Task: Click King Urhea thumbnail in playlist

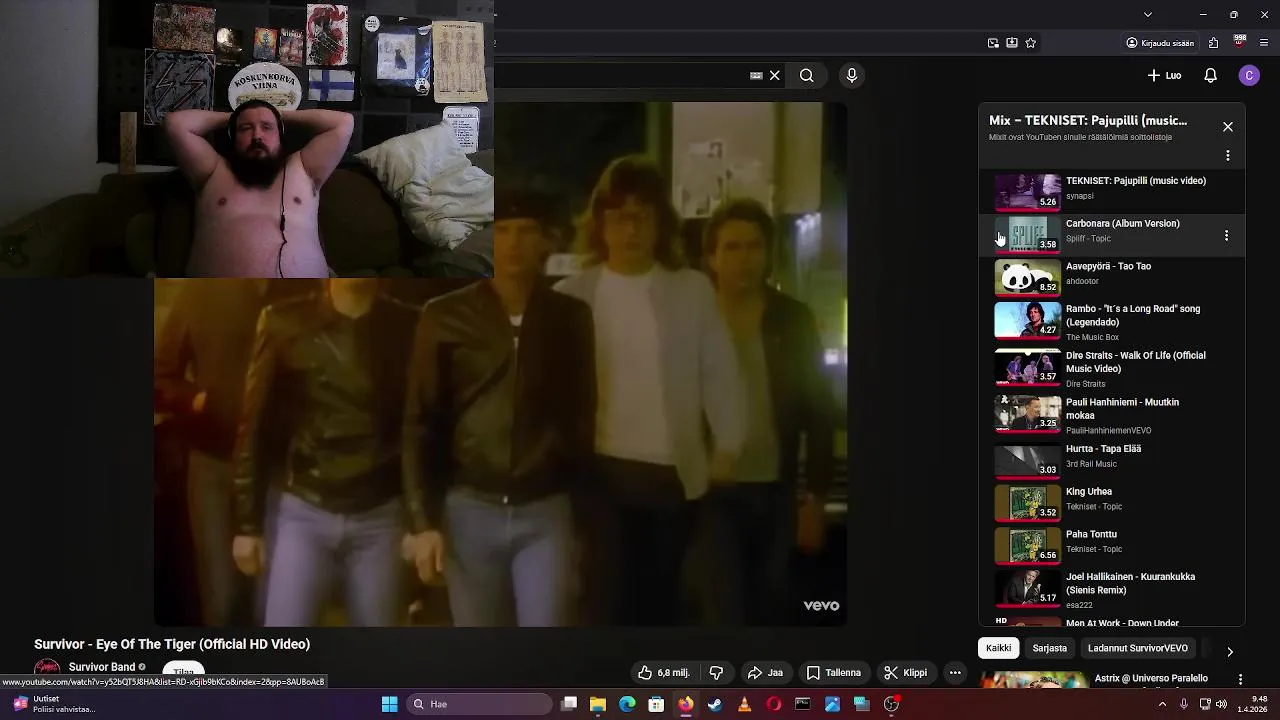Action: pos(1028,502)
